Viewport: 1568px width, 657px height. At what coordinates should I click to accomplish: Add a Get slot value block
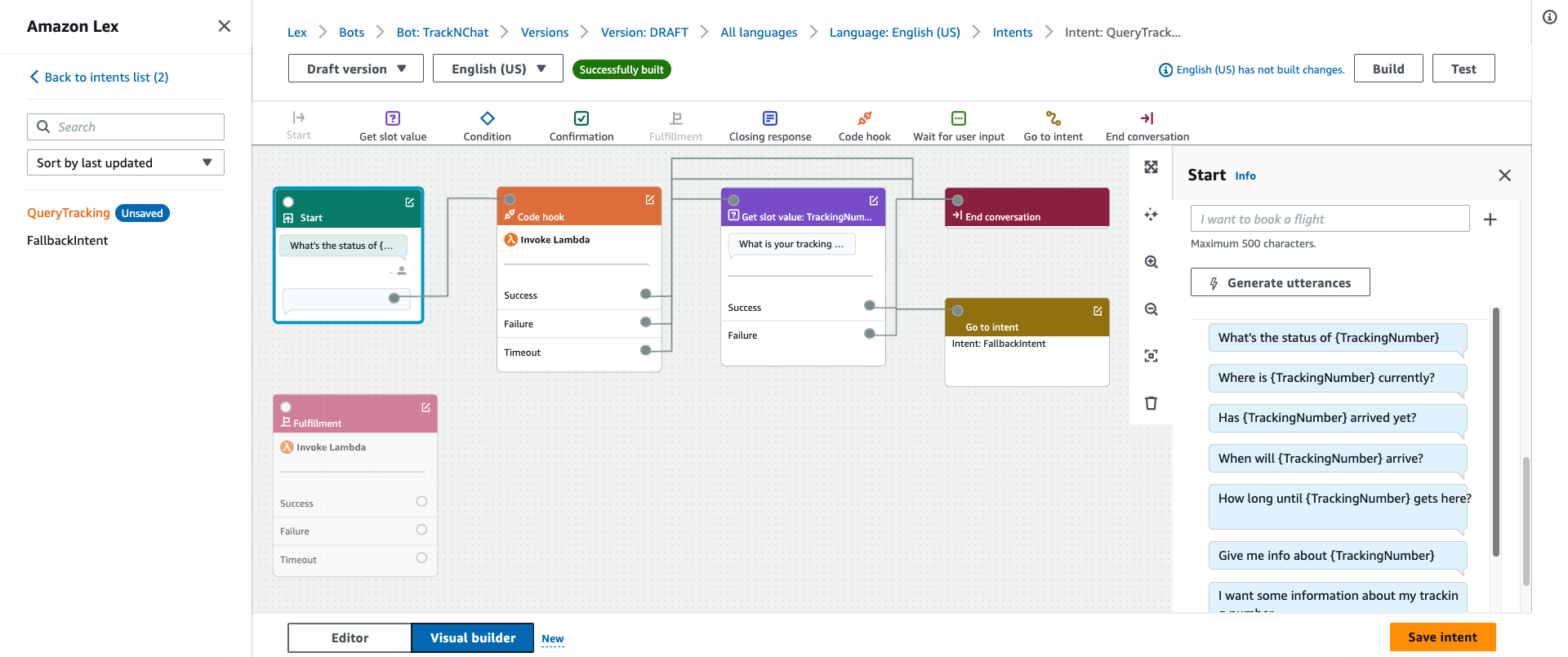tap(393, 126)
